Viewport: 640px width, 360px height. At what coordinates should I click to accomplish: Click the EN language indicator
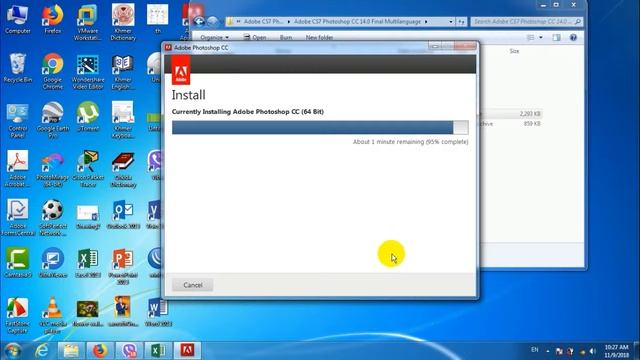[534, 350]
